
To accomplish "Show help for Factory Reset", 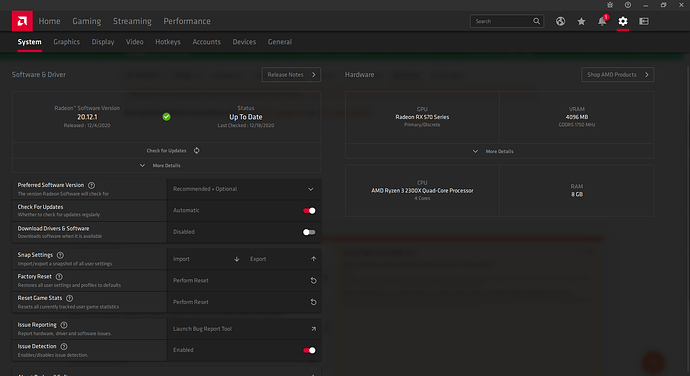I will [x=59, y=277].
